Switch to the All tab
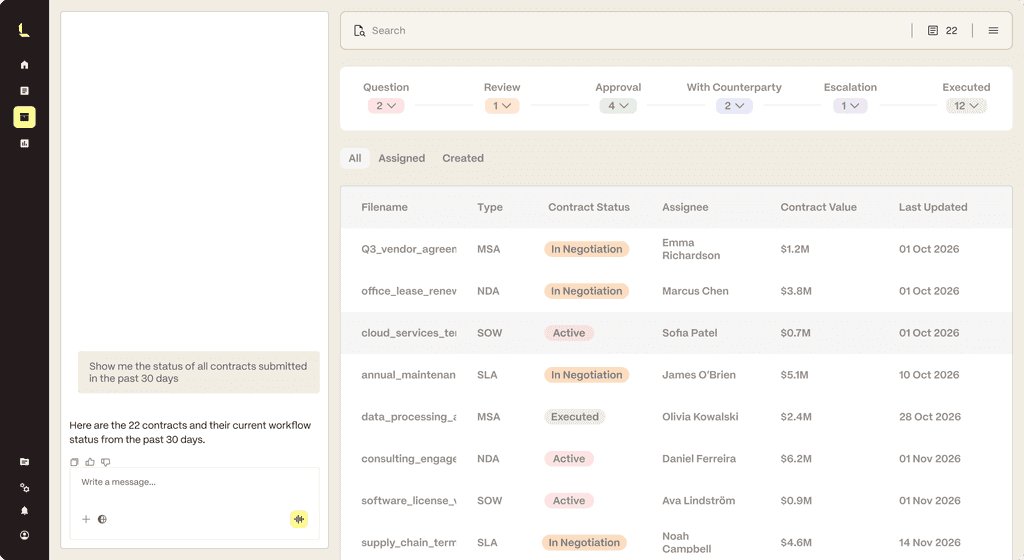This screenshot has height=560, width=1024. (x=355, y=158)
